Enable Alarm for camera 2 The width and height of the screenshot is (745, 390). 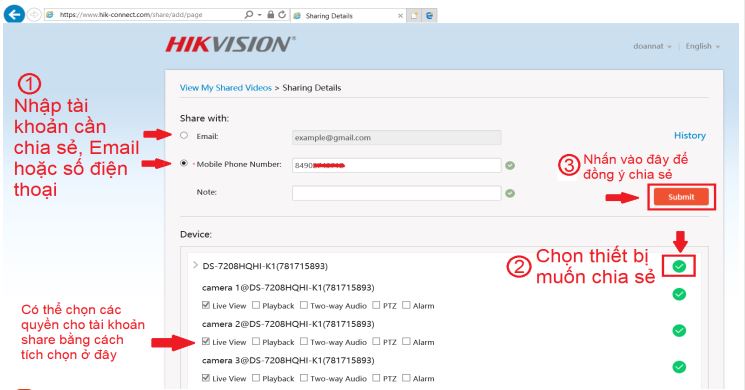(x=406, y=341)
